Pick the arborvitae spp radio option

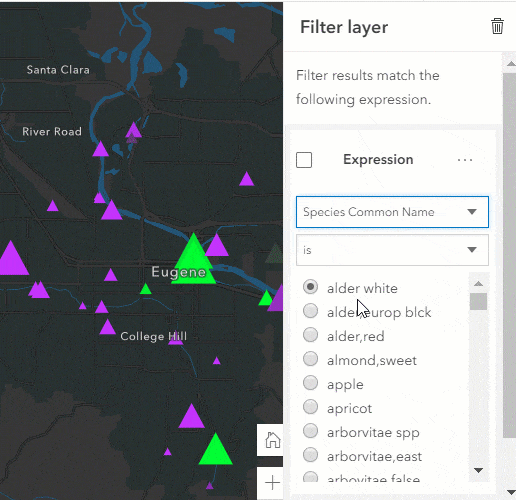310,431
